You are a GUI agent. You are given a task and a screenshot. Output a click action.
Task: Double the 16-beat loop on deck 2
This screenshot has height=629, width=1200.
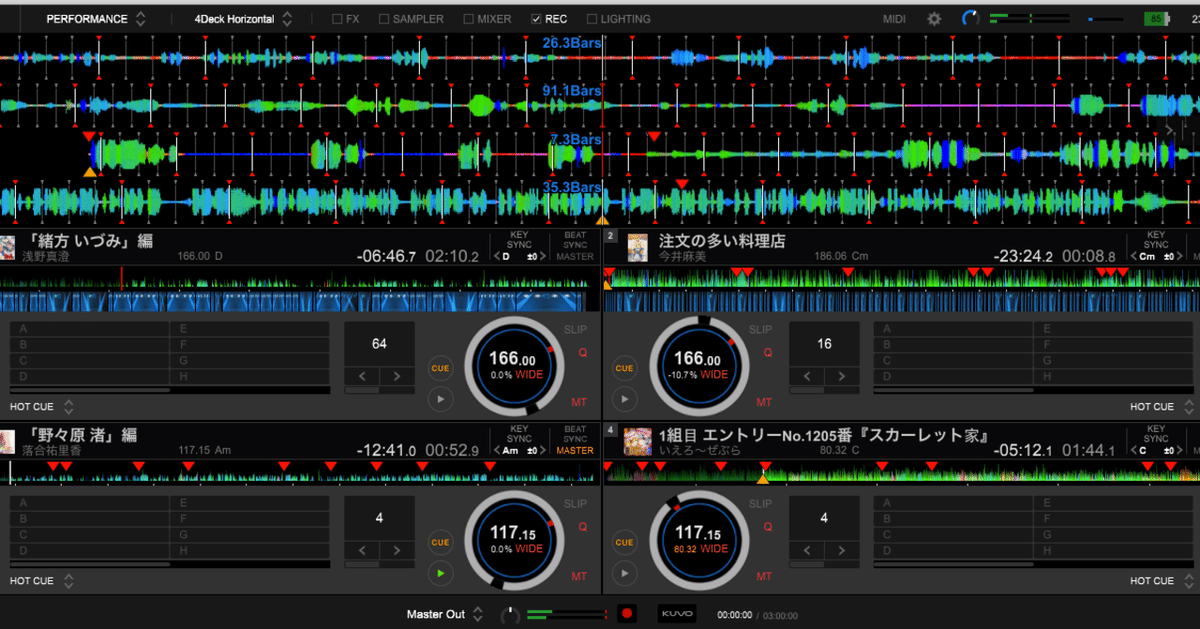(x=841, y=377)
